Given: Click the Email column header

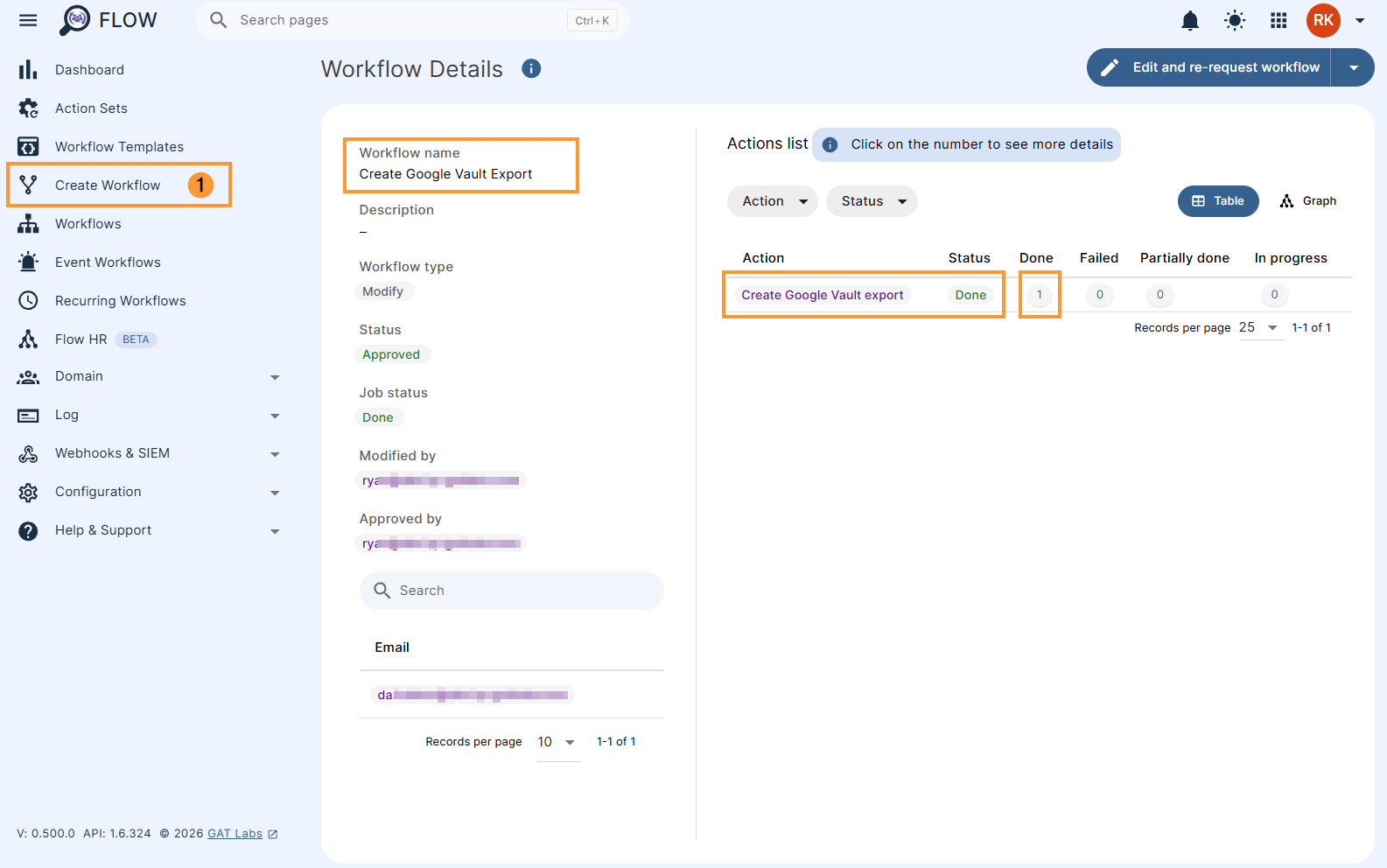Looking at the screenshot, I should coord(392,647).
